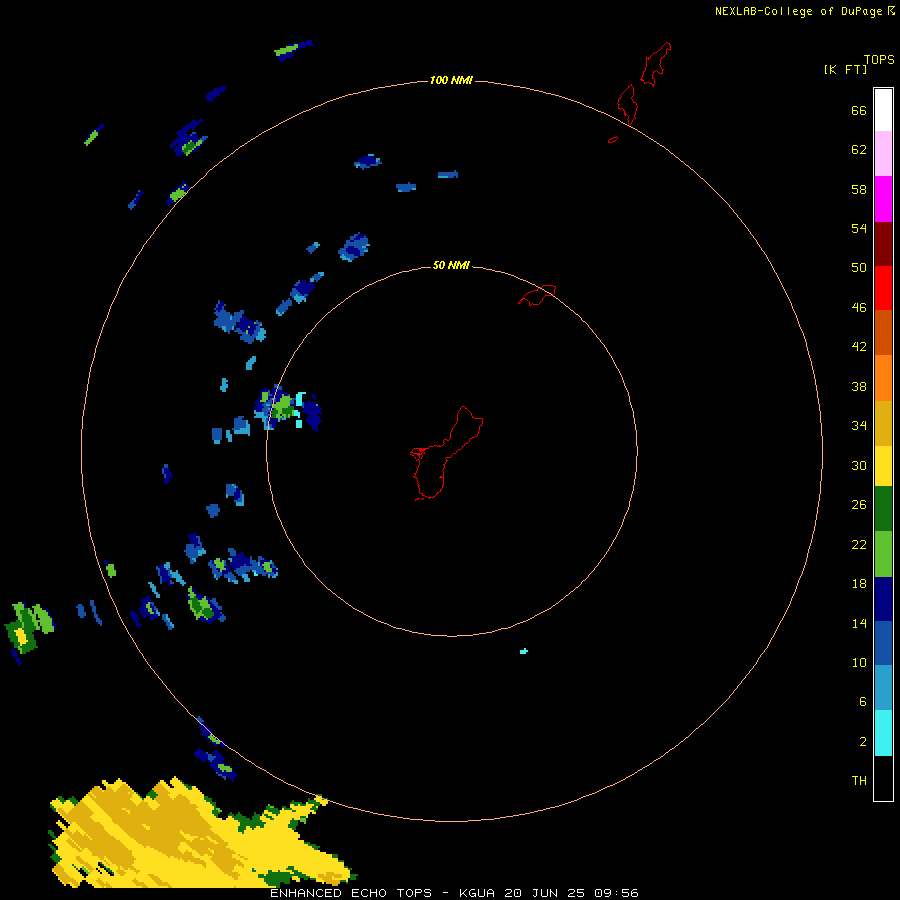Click the yellow 34 kft legend swatch
Viewport: 900px width, 900px height.
pyautogui.click(x=883, y=466)
